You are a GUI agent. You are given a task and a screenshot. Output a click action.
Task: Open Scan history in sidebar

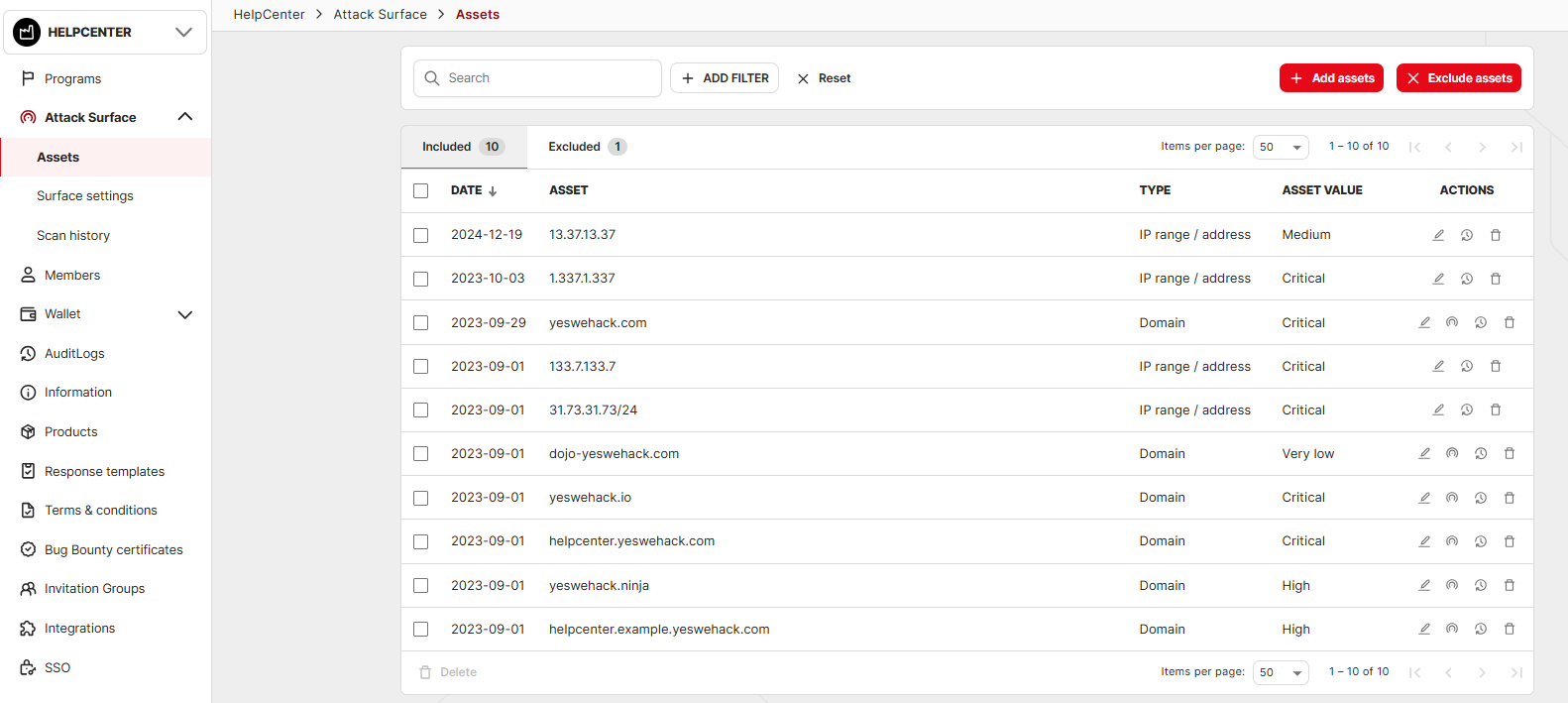pyautogui.click(x=73, y=236)
